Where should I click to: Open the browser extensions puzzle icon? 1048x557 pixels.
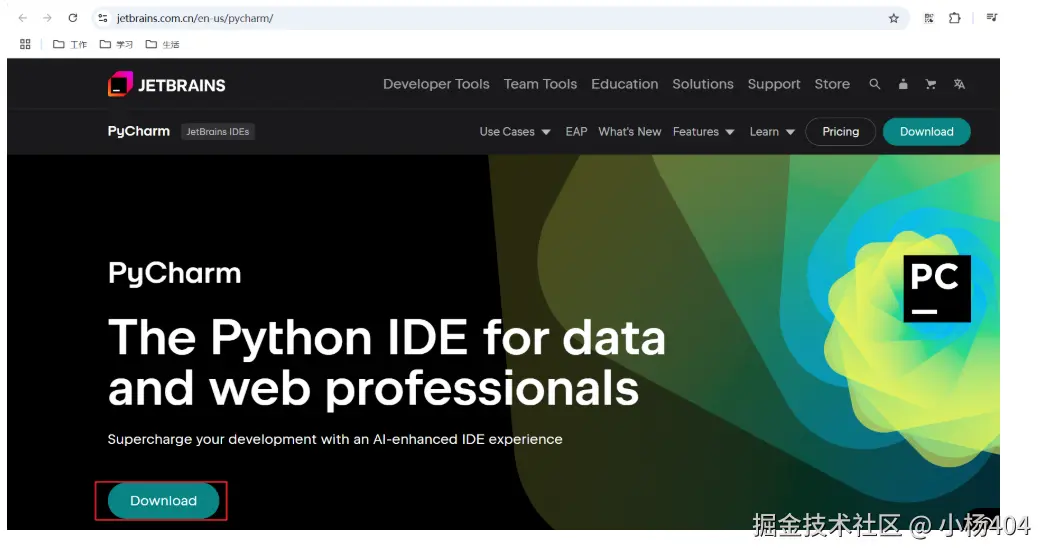(x=954, y=18)
